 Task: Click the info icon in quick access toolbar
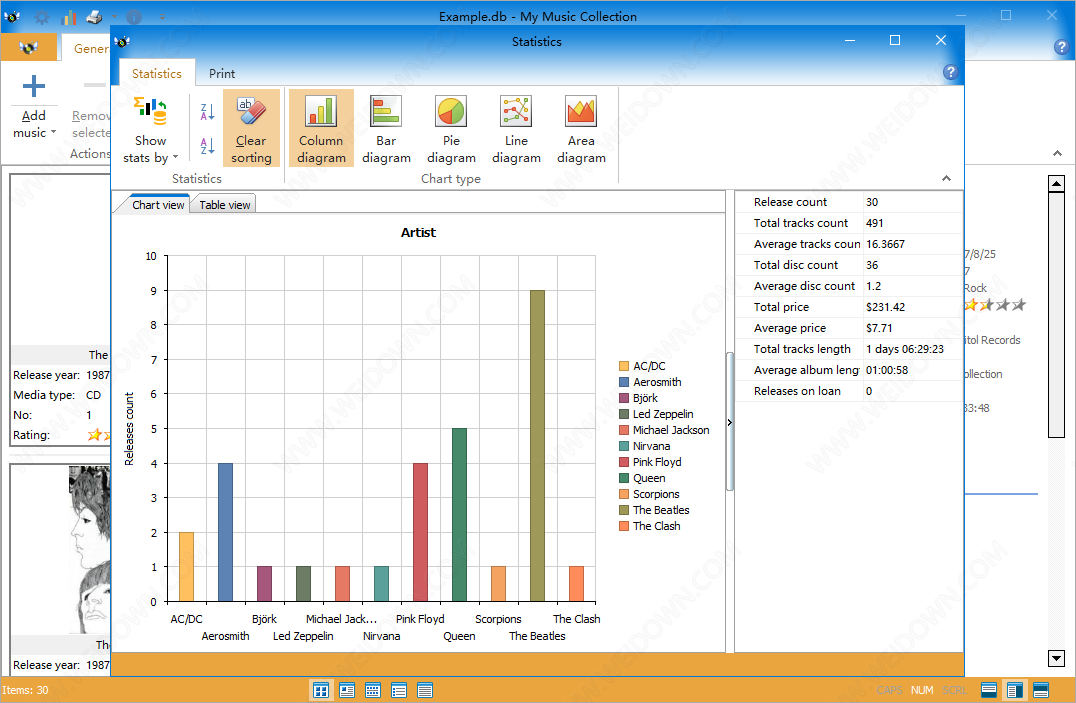134,17
